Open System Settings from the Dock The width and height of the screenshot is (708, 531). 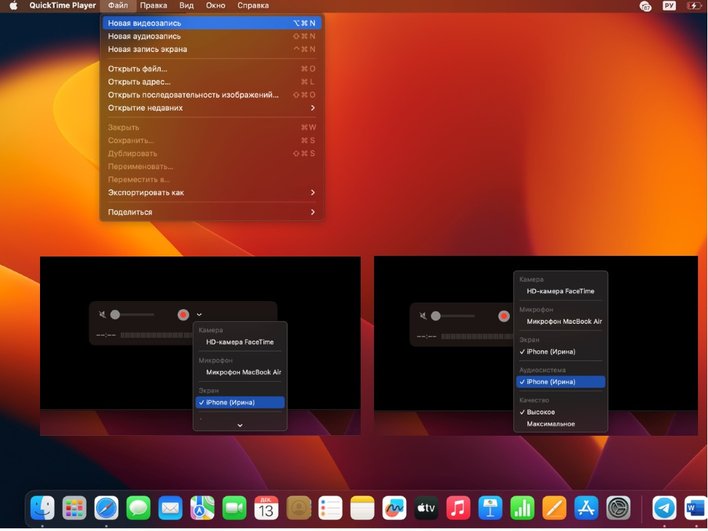coord(618,508)
